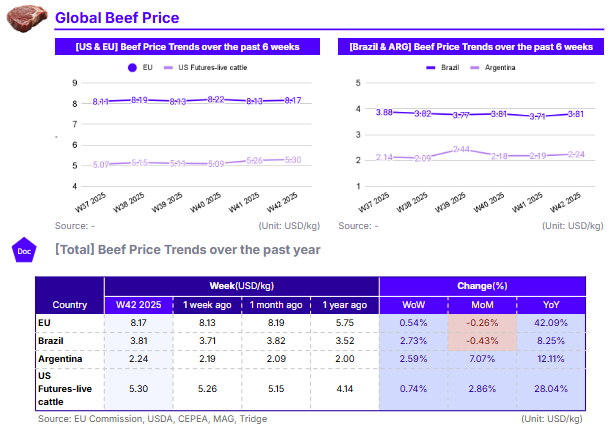This screenshot has width=613, height=434.
Task: Click the EU circle marker in chart legend
Action: click(133, 67)
